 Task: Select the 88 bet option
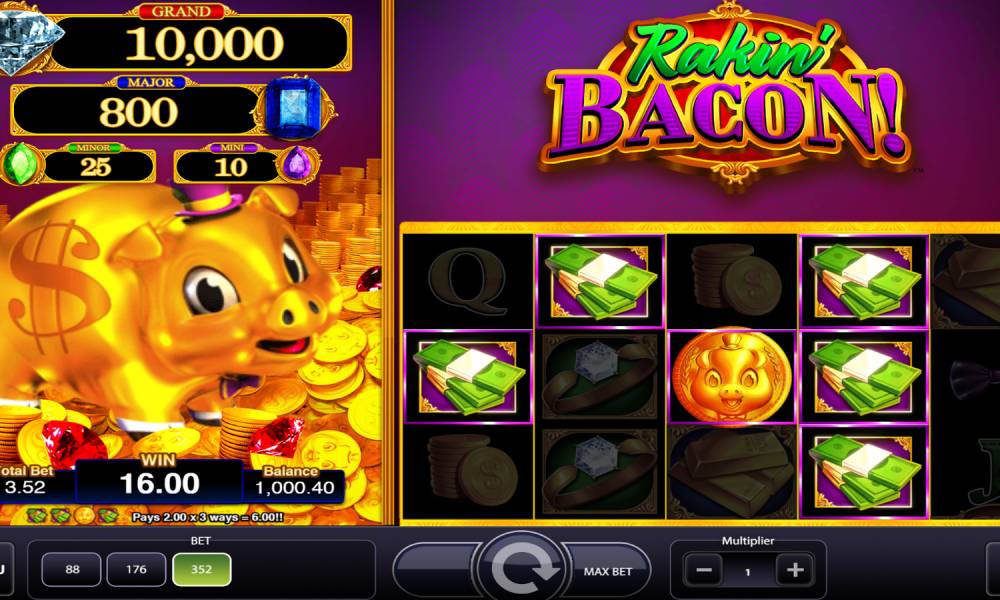pyautogui.click(x=71, y=569)
